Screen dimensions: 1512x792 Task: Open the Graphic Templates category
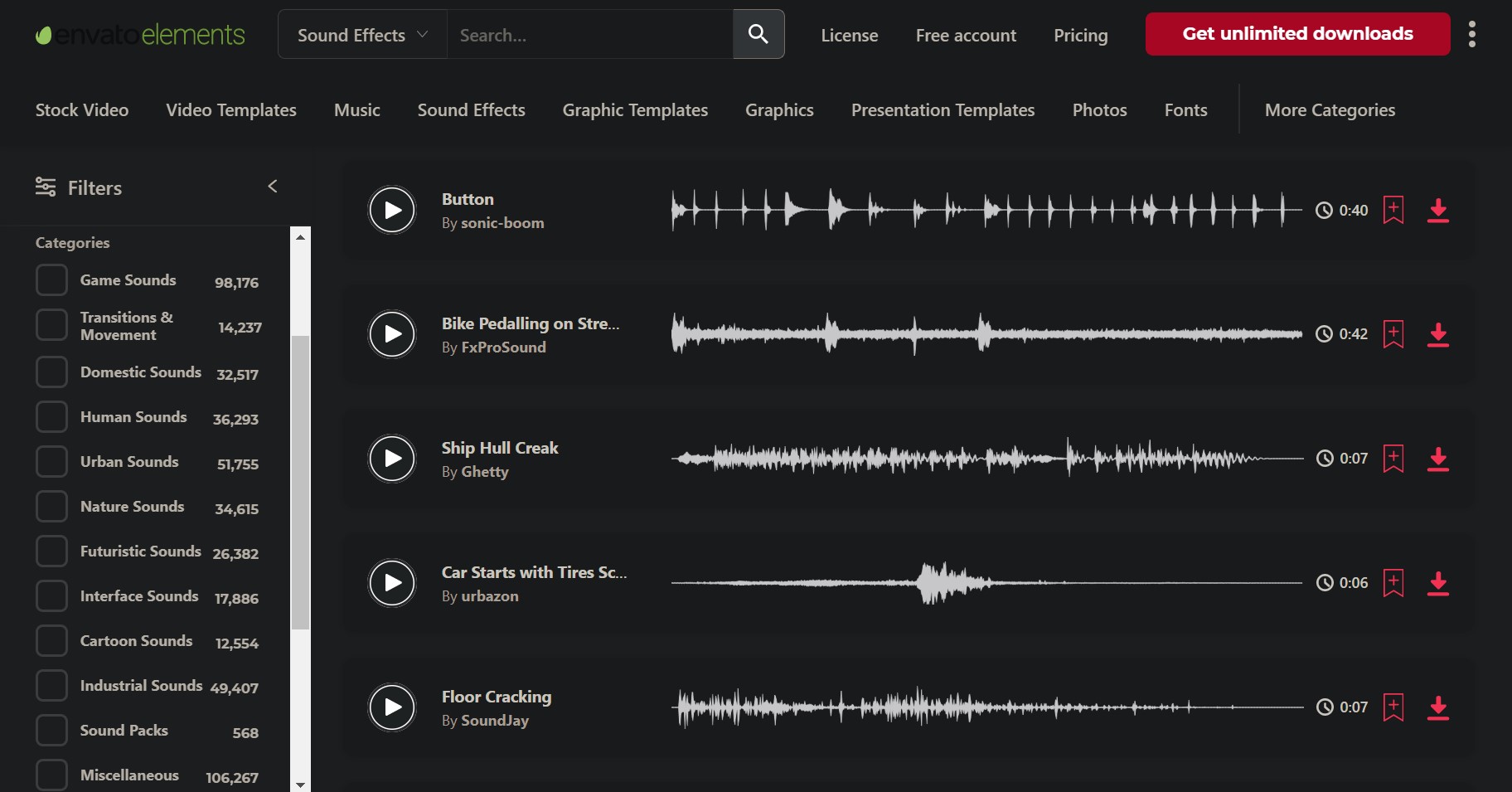point(635,110)
